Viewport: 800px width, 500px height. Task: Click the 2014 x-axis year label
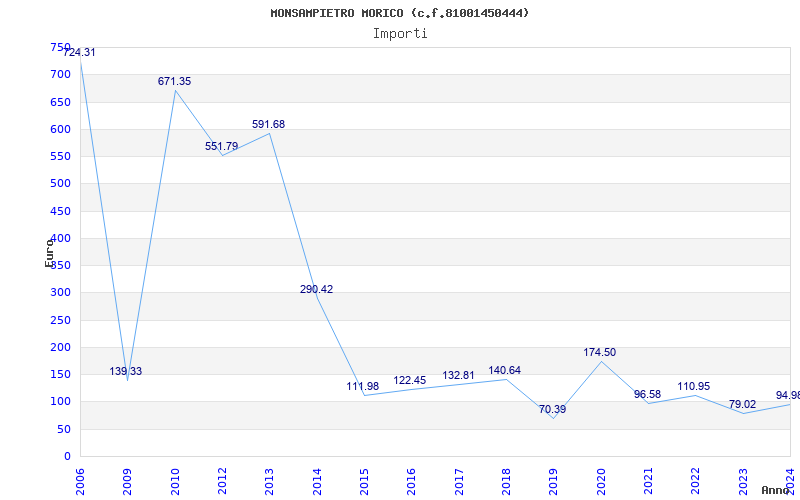point(317,482)
